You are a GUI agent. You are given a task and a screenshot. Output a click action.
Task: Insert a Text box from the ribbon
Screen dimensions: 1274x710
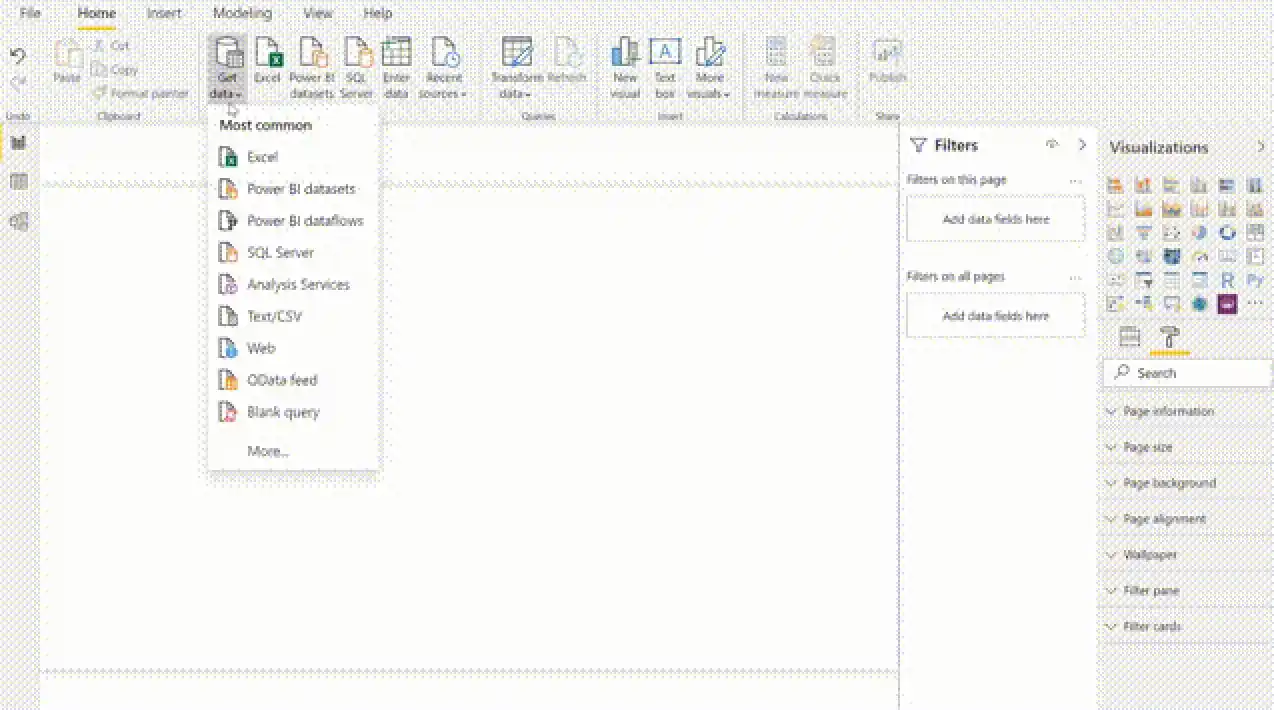(x=665, y=68)
